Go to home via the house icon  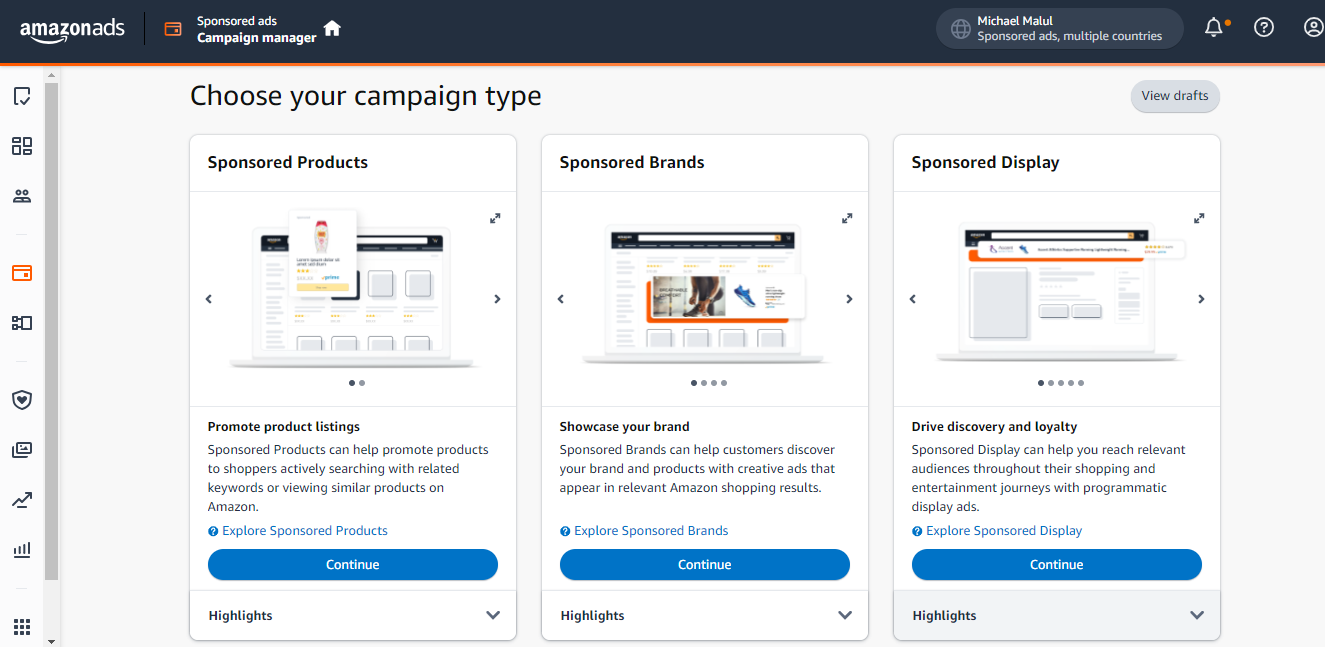click(332, 28)
